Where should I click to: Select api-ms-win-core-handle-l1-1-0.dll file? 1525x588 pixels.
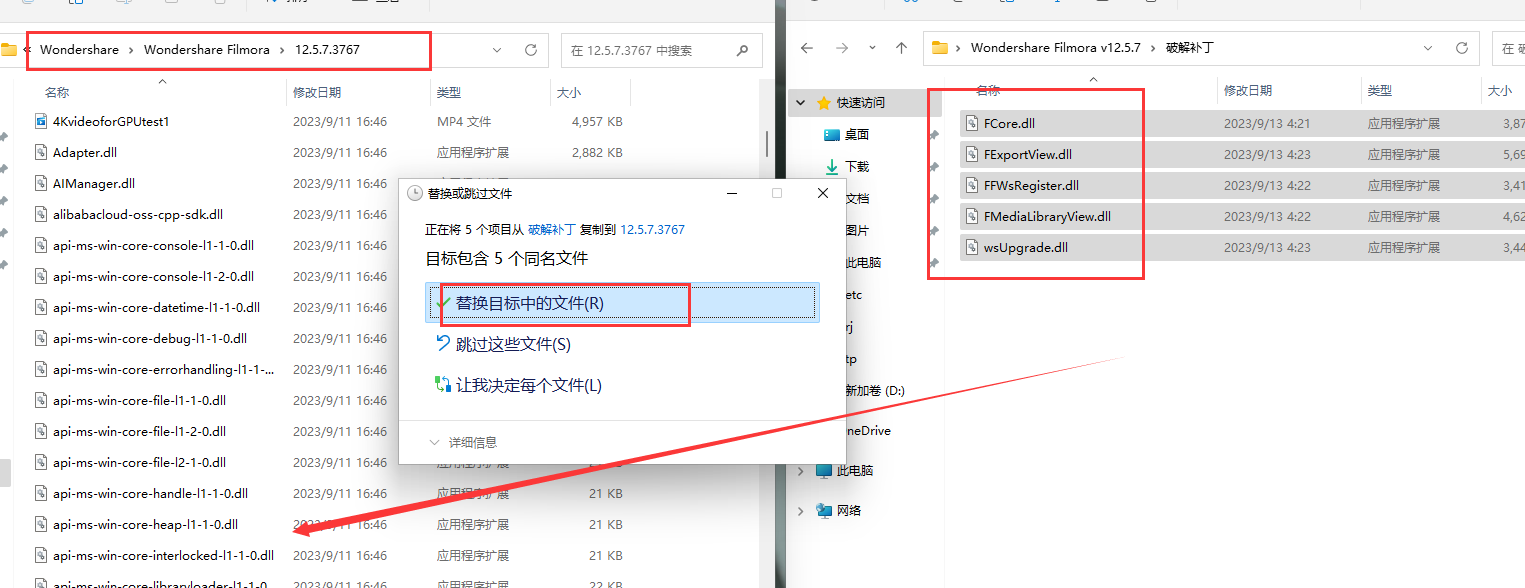150,493
